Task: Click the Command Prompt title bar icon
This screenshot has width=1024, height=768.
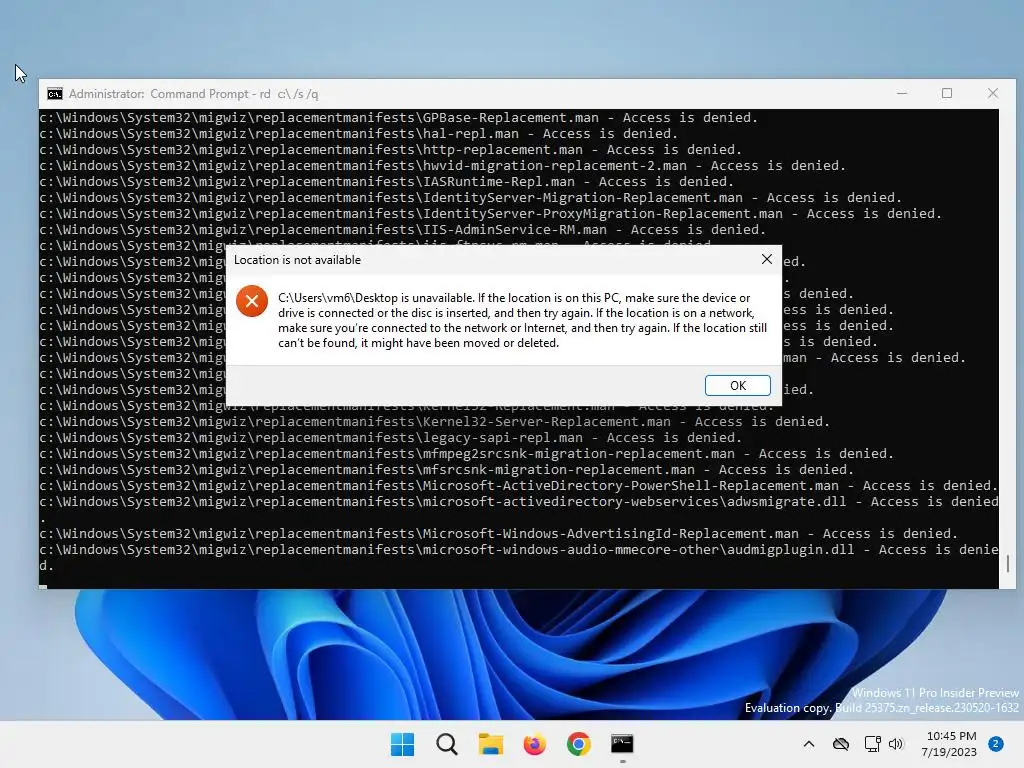Action: pos(55,94)
